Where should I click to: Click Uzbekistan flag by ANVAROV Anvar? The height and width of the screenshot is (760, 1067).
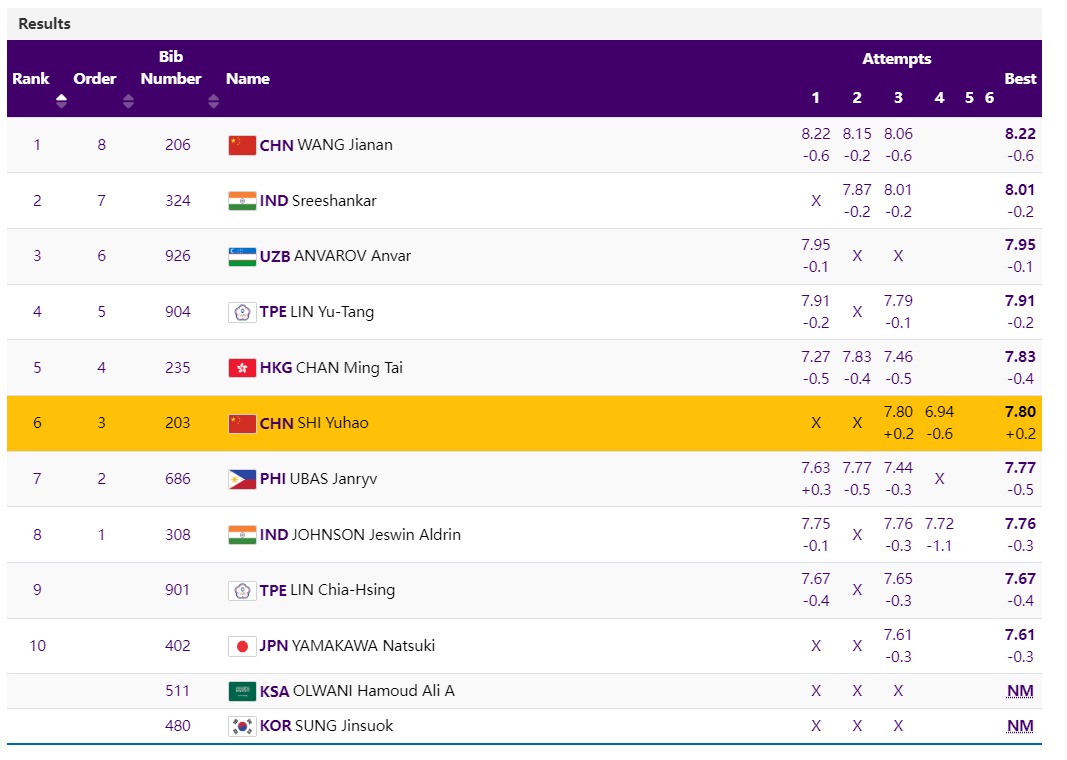[x=242, y=256]
